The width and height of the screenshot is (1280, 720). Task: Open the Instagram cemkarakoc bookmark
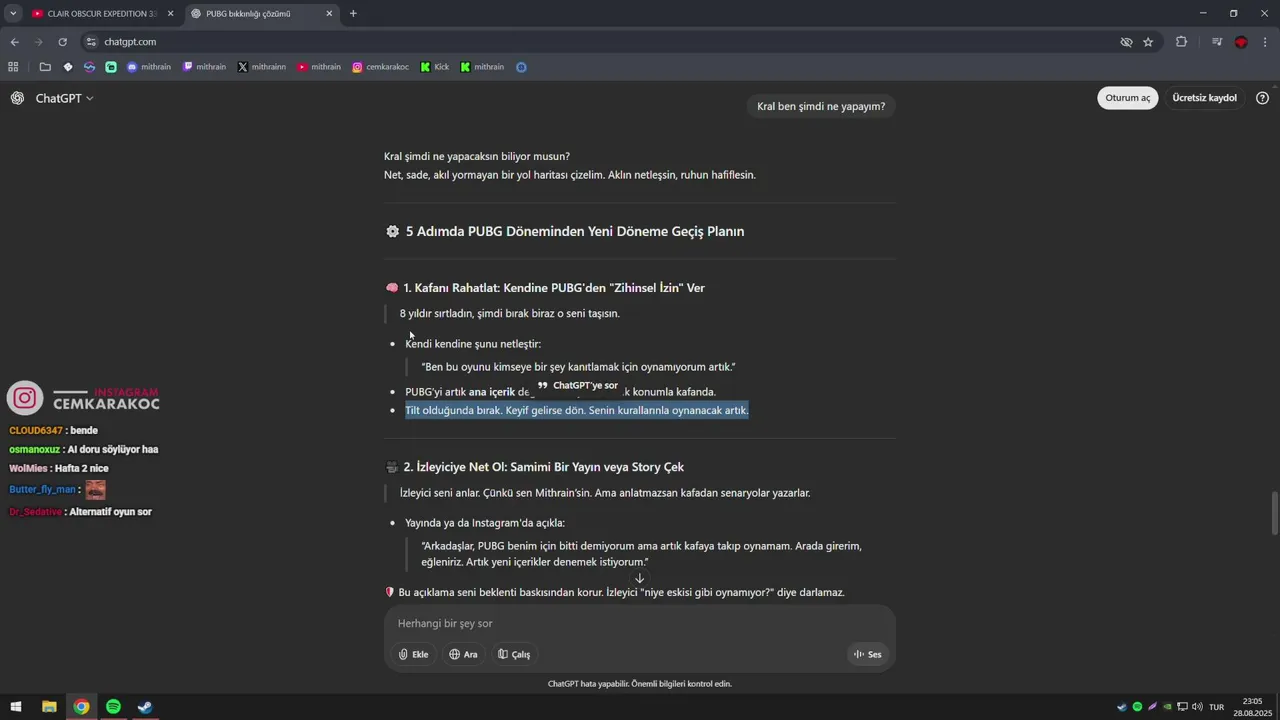380,67
